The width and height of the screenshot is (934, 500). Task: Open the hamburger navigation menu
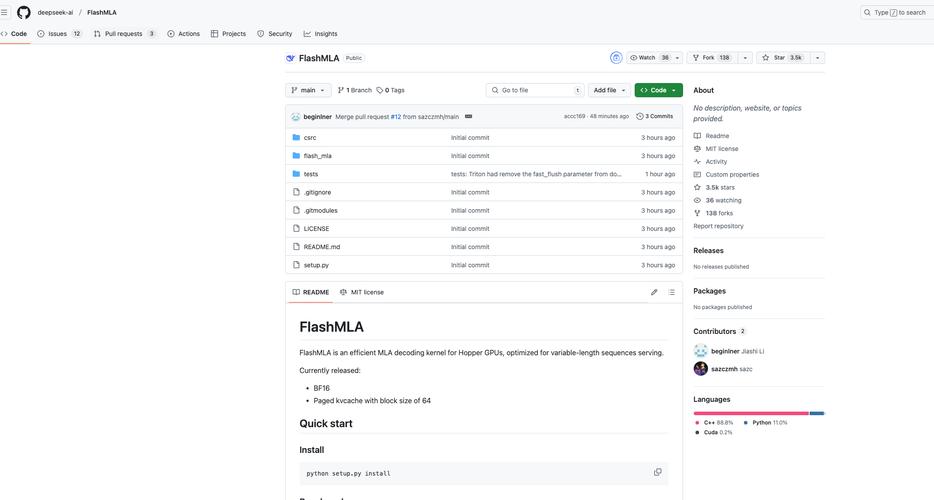4,12
